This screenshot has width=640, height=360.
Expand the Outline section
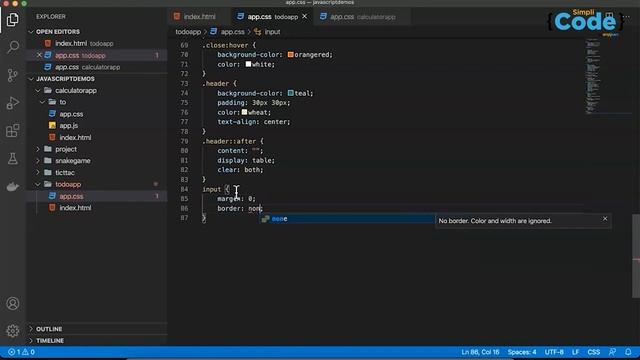click(x=31, y=329)
